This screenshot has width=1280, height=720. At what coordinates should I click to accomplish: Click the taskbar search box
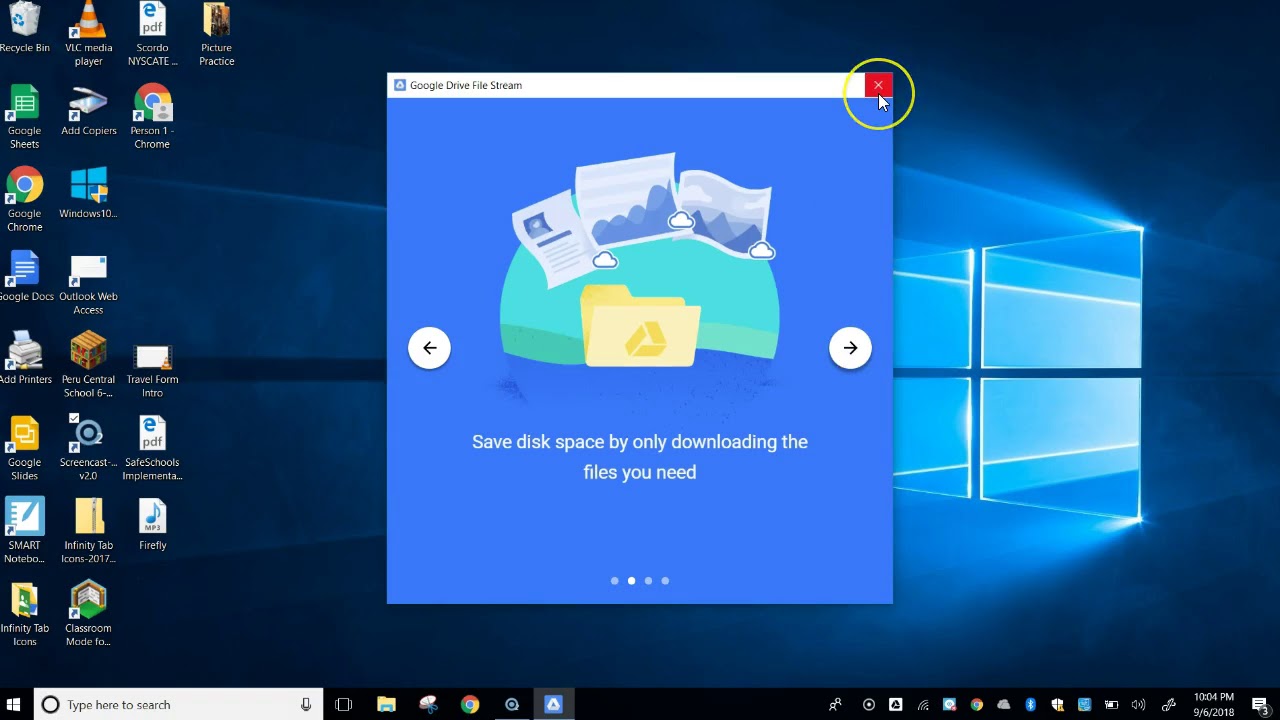178,705
